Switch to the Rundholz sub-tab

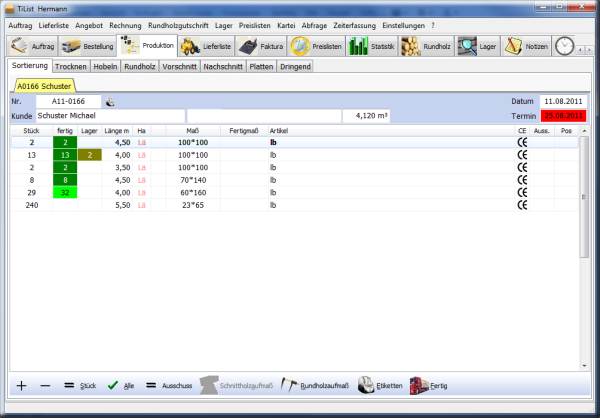pyautogui.click(x=140, y=67)
